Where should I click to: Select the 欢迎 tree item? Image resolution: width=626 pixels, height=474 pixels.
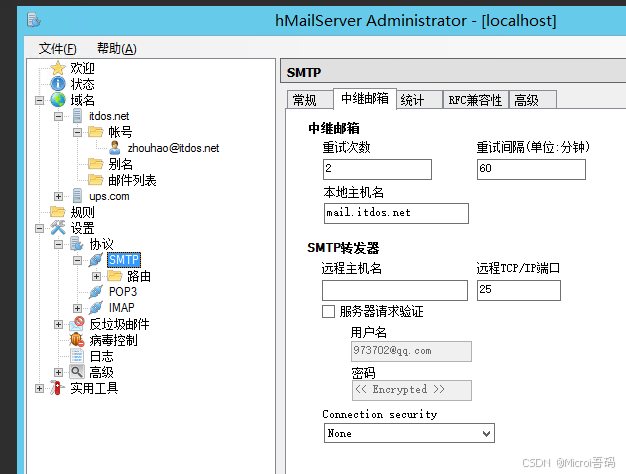pyautogui.click(x=82, y=68)
